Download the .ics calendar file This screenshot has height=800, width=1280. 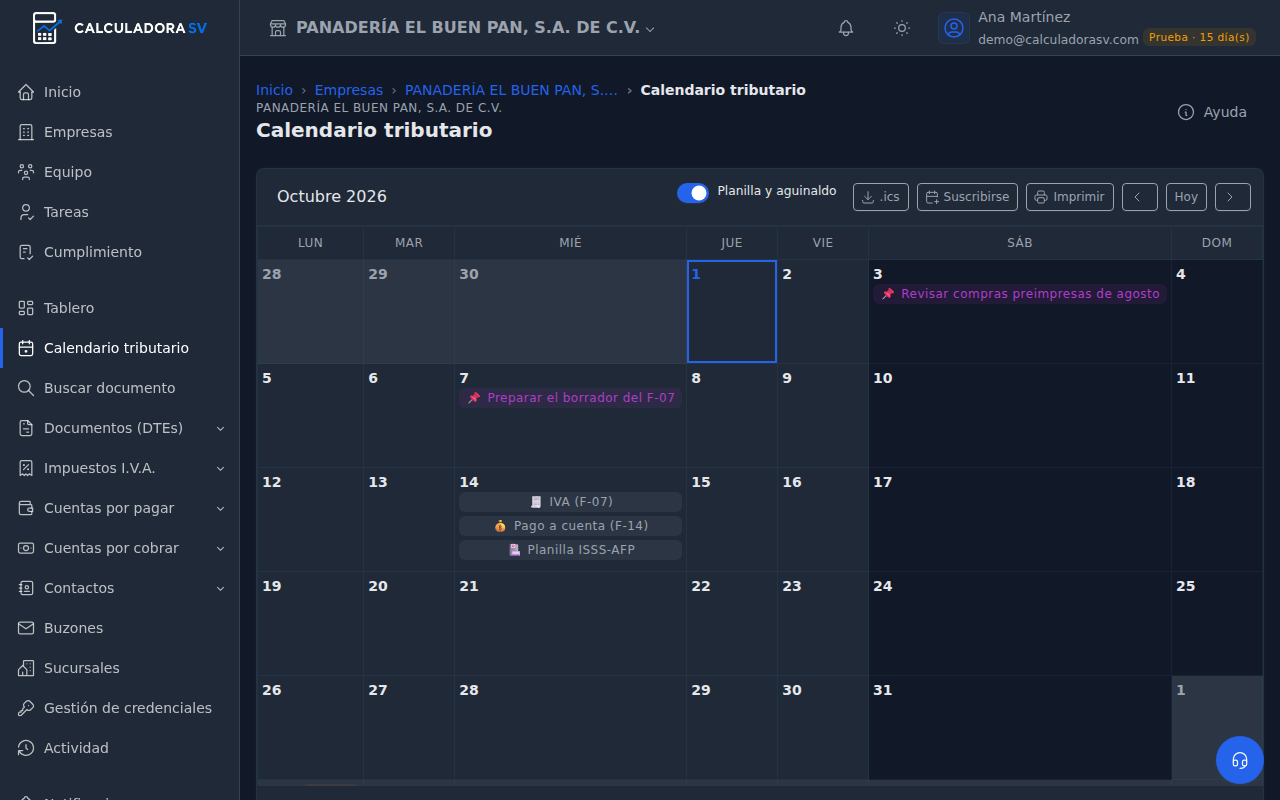(881, 197)
